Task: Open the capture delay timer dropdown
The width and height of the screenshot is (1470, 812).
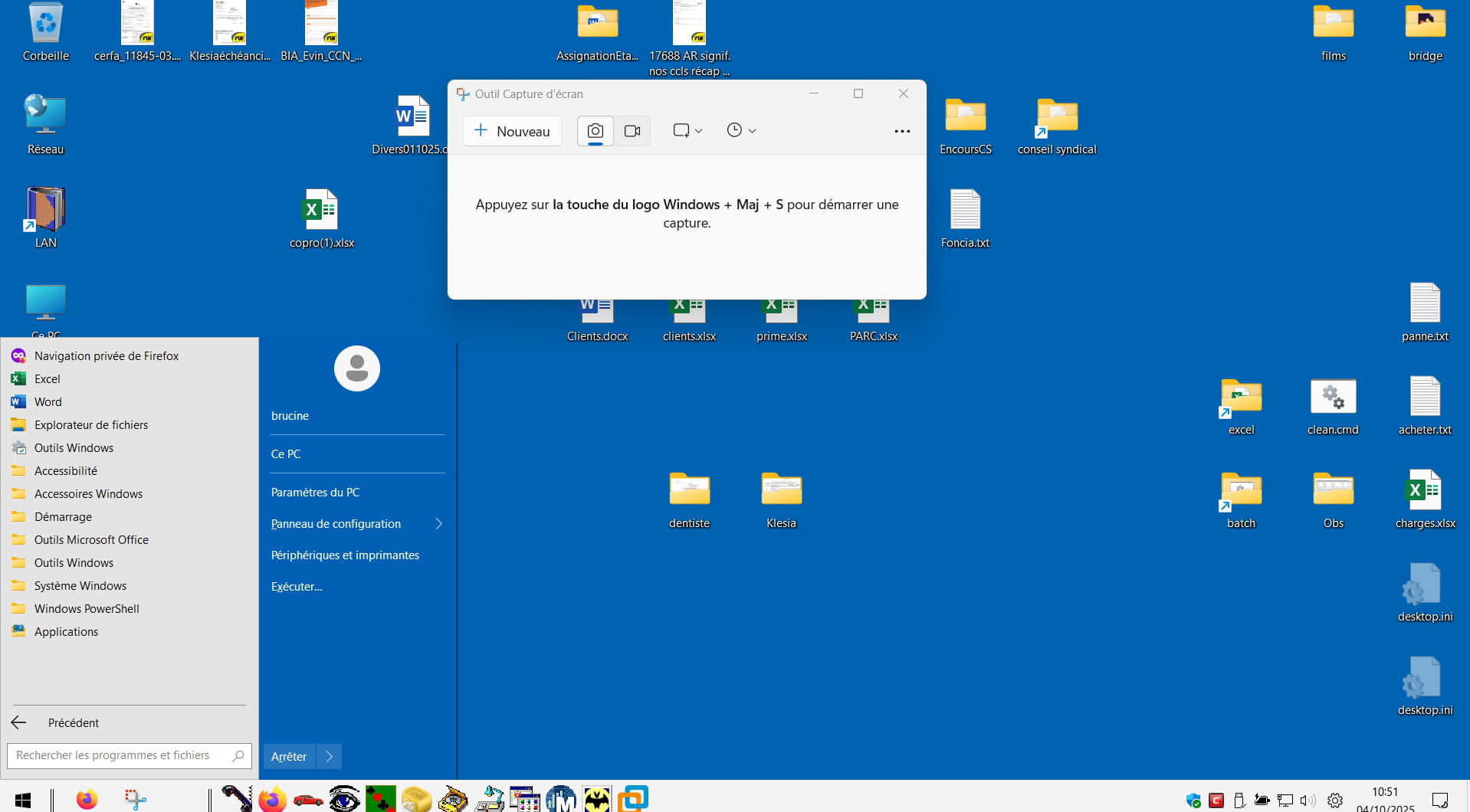Action: click(x=740, y=131)
